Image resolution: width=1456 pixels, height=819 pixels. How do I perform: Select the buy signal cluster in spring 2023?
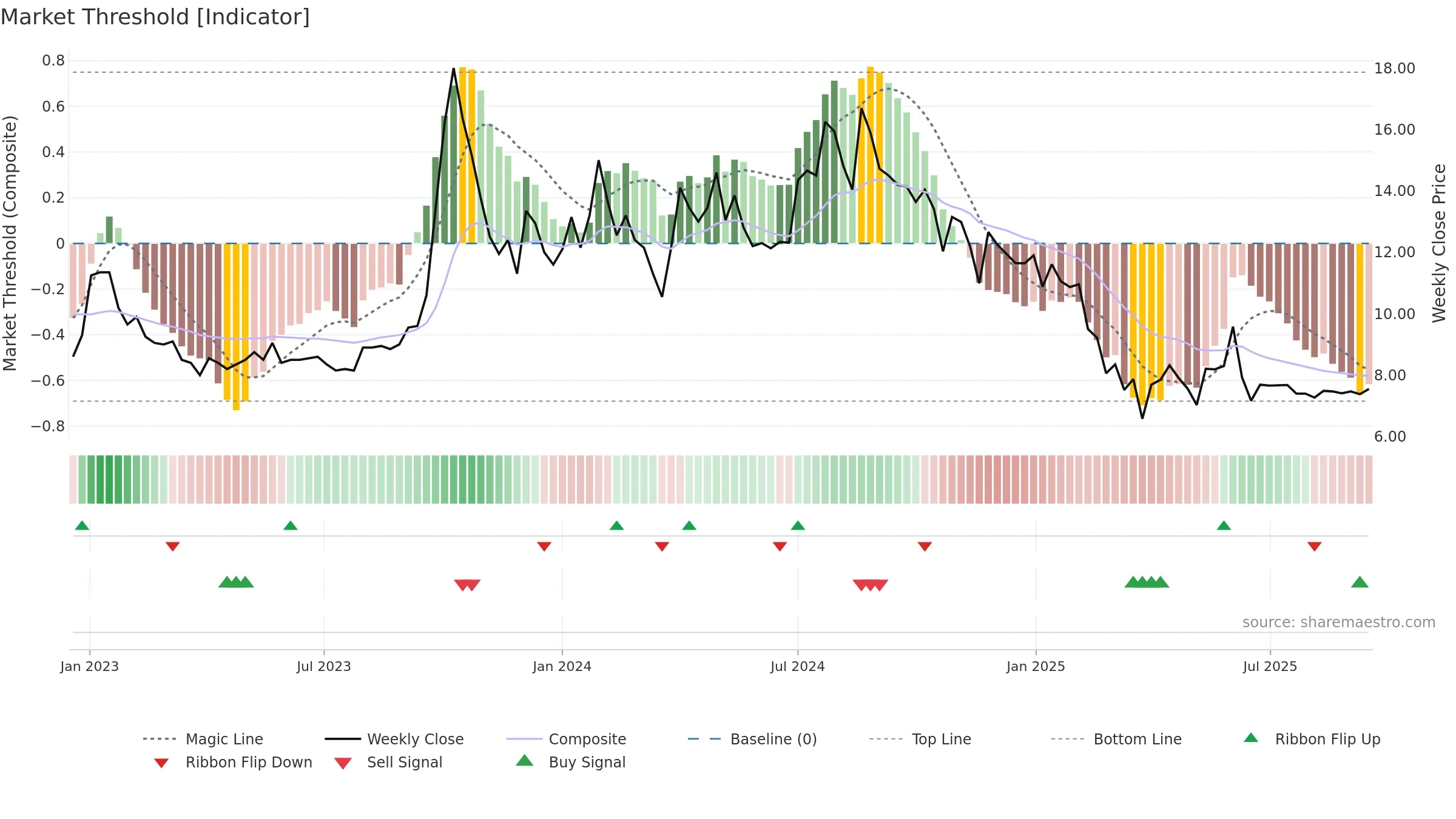[236, 582]
